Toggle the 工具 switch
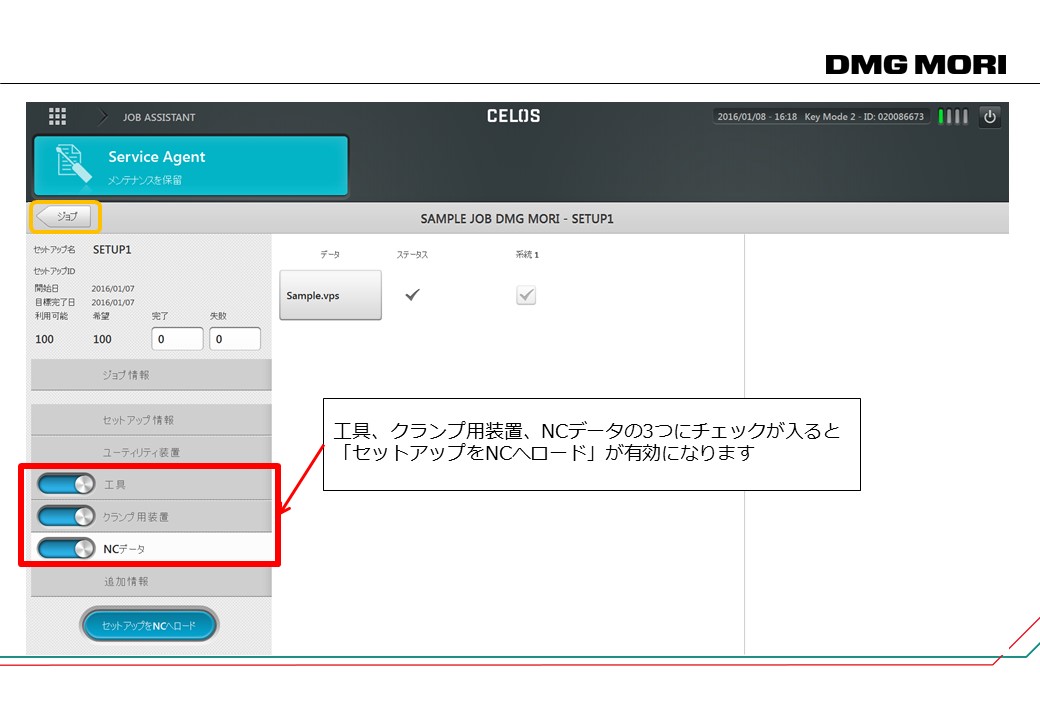This screenshot has width=1040, height=720. coord(66,484)
